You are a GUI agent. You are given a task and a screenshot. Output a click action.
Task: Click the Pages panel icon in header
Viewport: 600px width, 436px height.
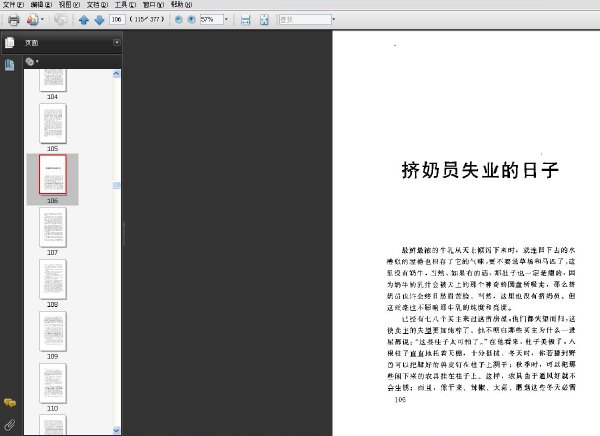pyautogui.click(x=10, y=42)
